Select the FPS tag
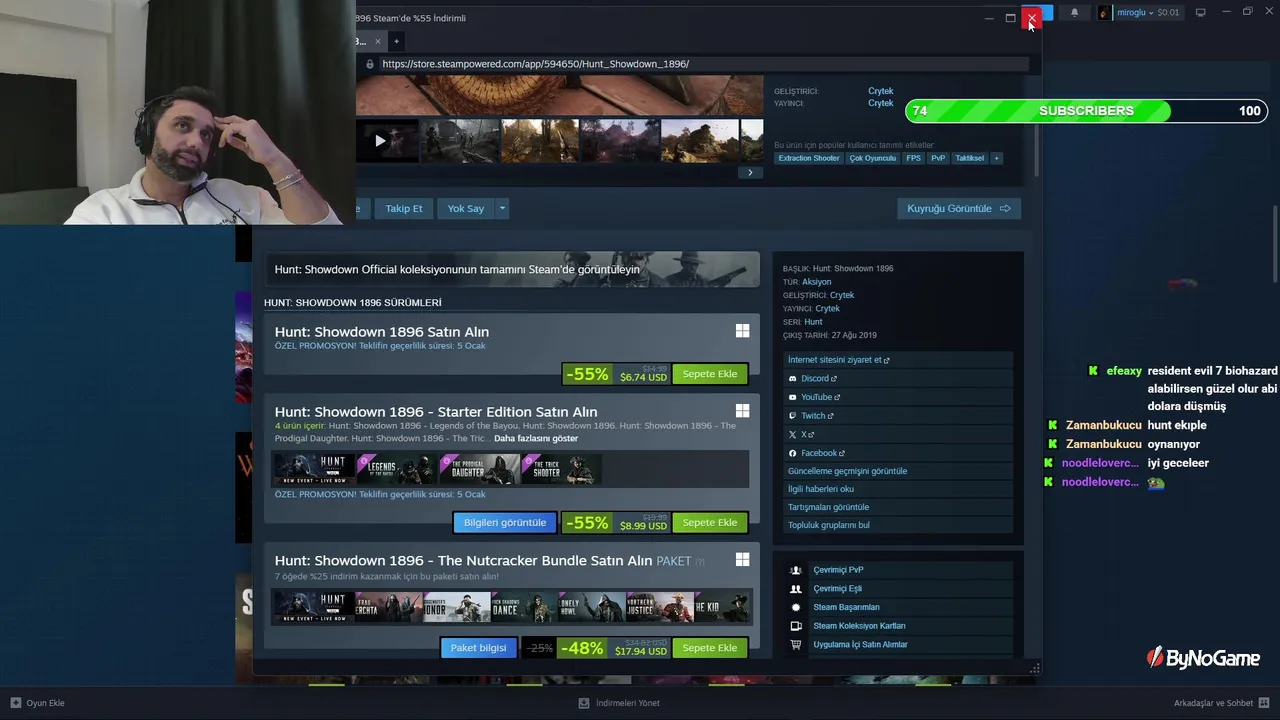The width and height of the screenshot is (1280, 720). [913, 158]
